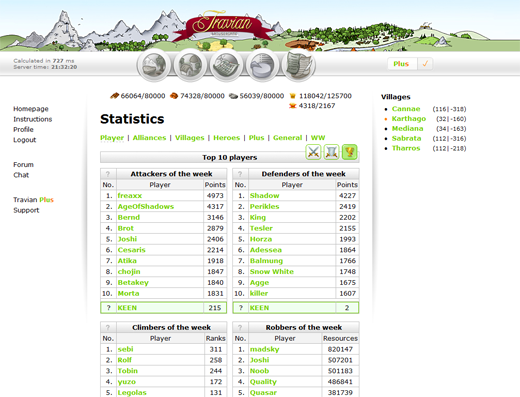Open Shadow's profile from defenders list
The image size is (520, 397).
coord(265,196)
